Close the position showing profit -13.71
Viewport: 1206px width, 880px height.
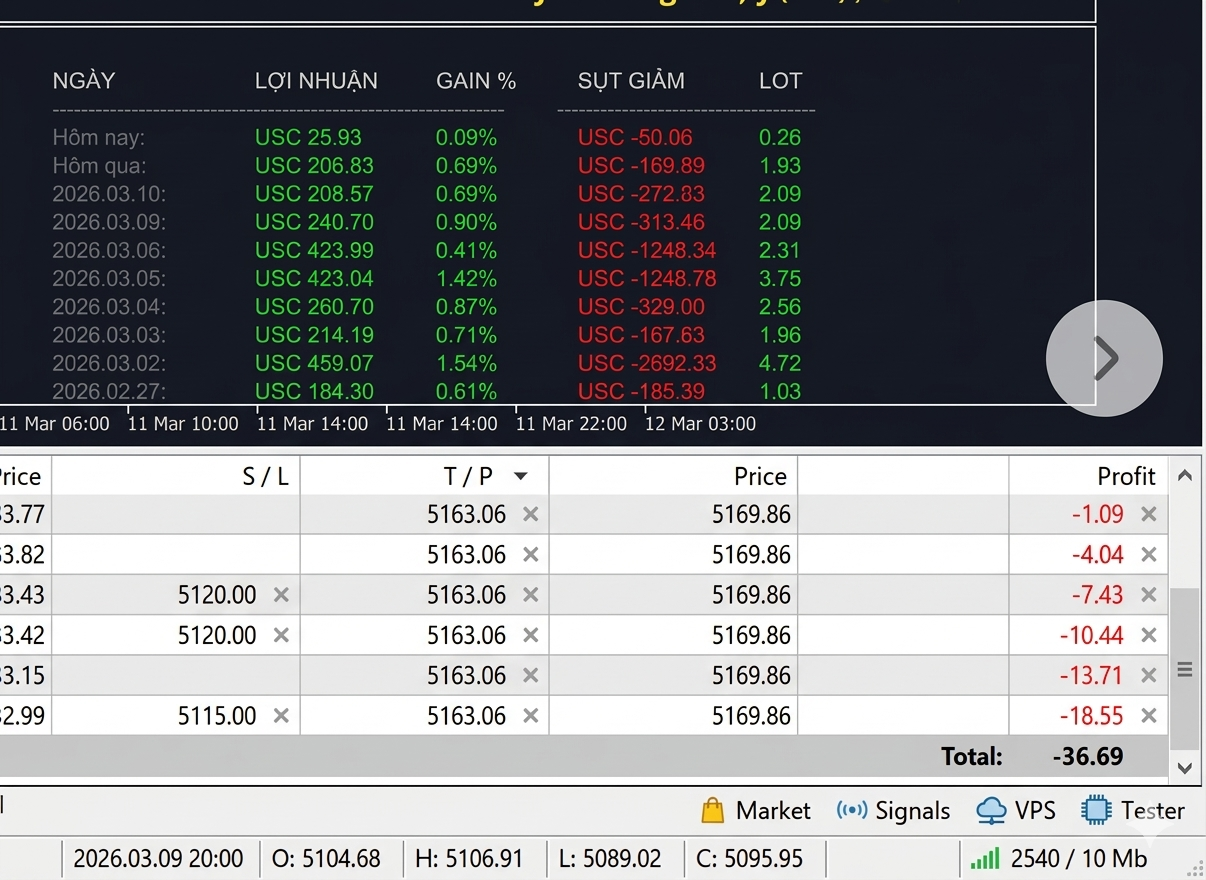click(1149, 675)
